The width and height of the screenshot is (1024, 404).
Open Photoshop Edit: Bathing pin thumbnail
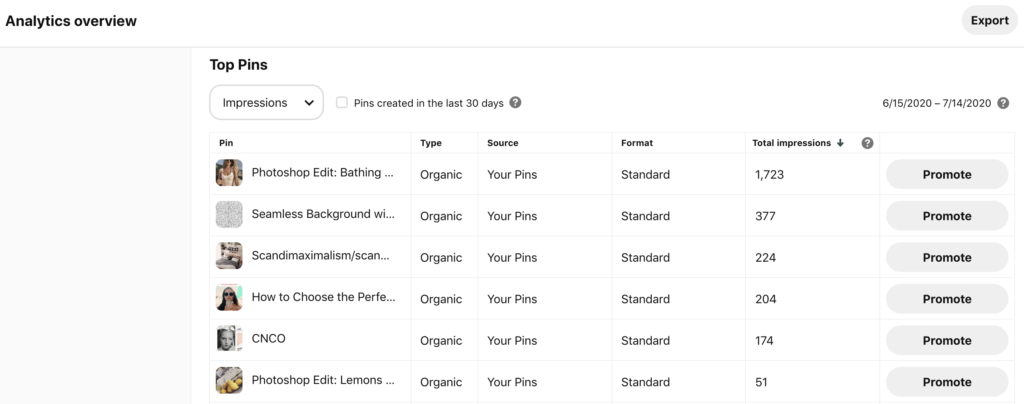(x=229, y=174)
